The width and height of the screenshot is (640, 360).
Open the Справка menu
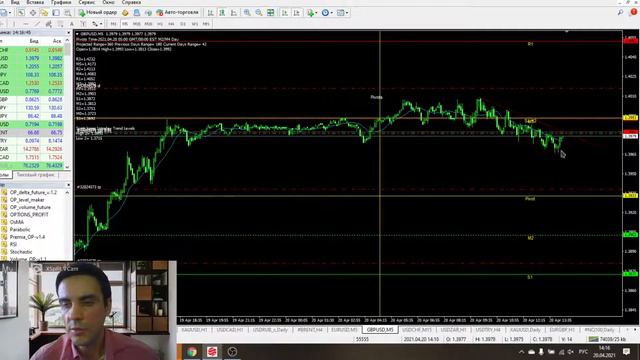(x=131, y=2)
